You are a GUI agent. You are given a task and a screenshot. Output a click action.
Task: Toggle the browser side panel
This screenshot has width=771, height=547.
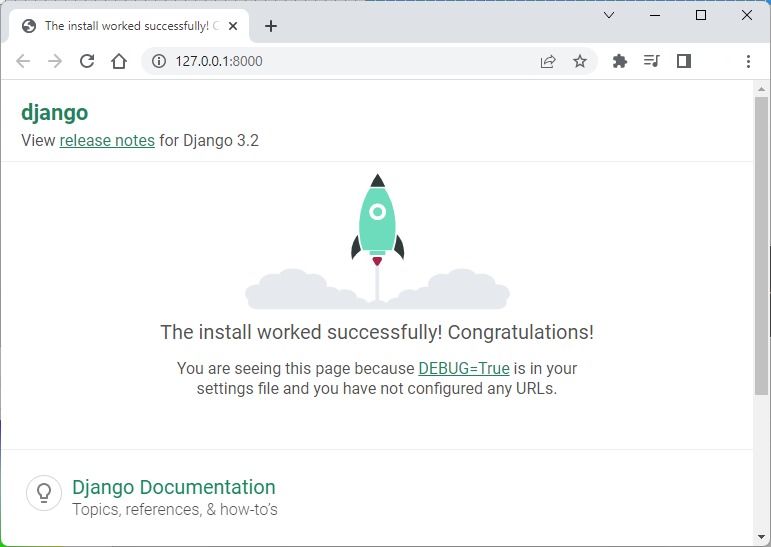pos(684,61)
